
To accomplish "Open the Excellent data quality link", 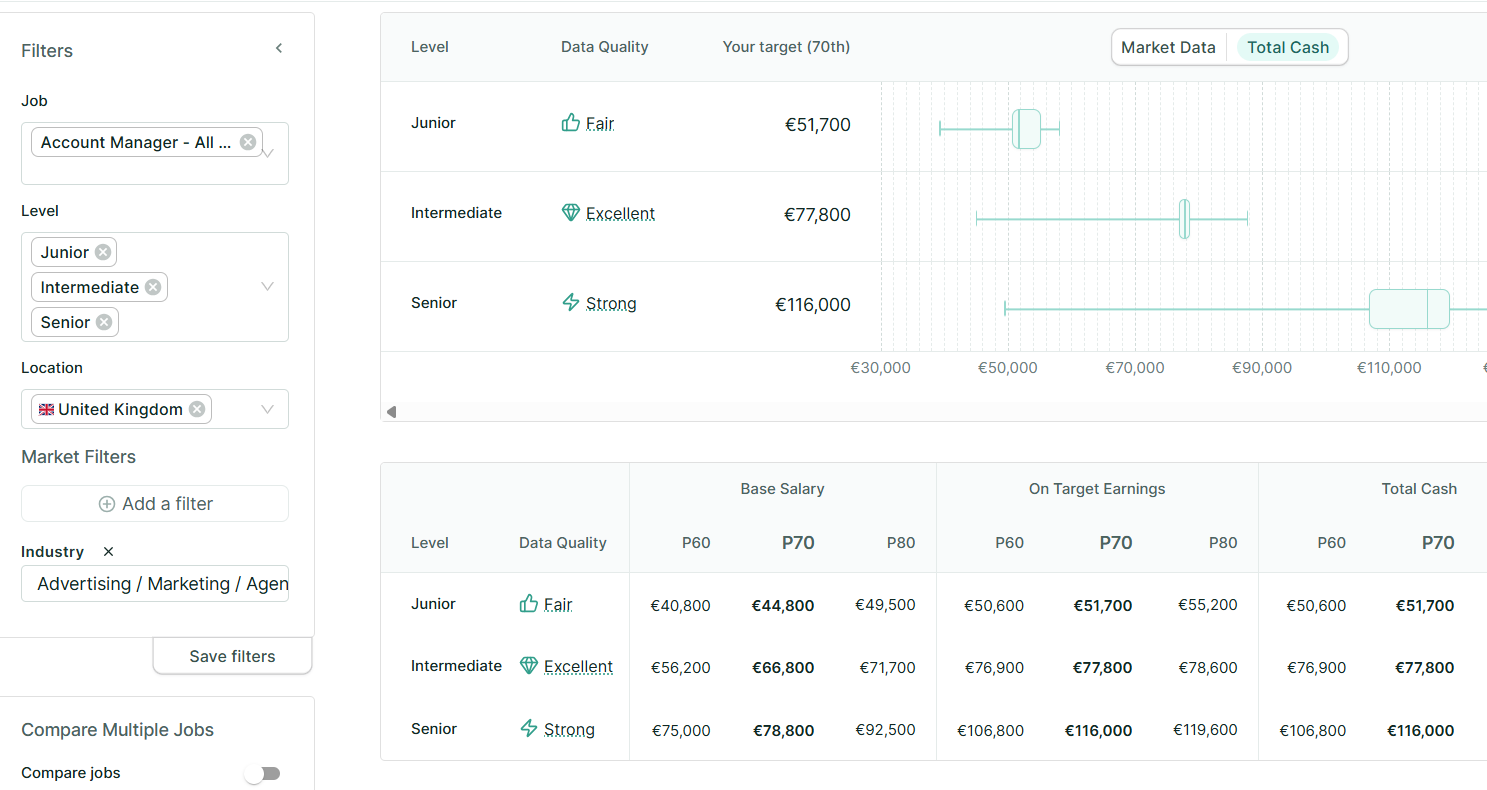I will coord(621,213).
